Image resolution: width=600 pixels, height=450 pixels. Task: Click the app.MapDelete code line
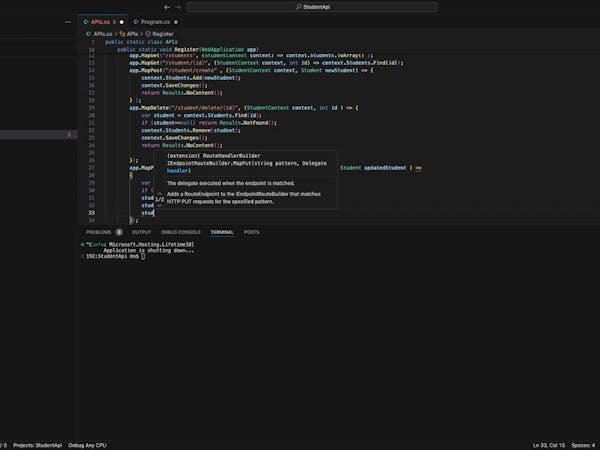point(244,108)
